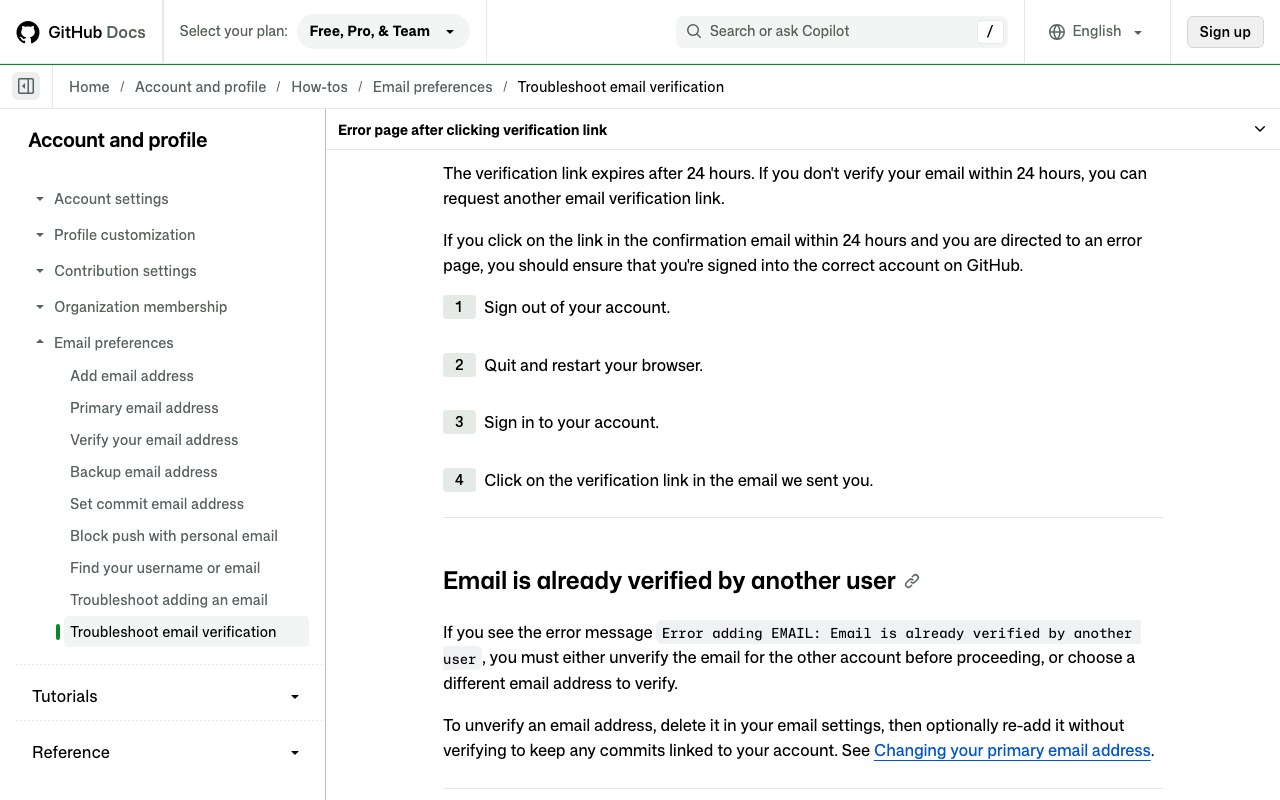
Task: Open Add email address page
Action: pyautogui.click(x=132, y=376)
